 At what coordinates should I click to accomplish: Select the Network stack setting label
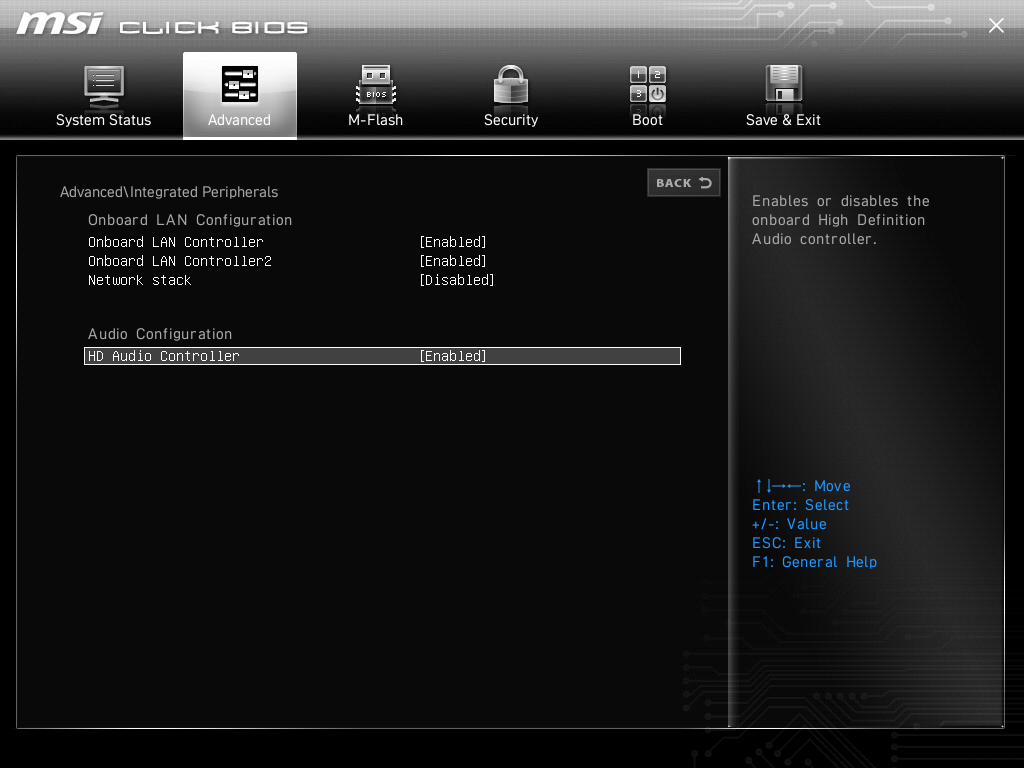(140, 280)
